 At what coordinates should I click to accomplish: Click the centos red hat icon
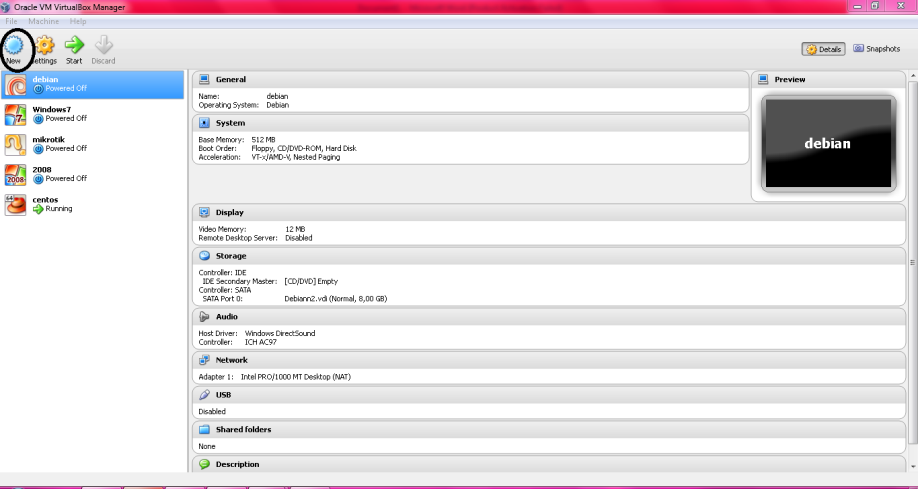[x=15, y=205]
